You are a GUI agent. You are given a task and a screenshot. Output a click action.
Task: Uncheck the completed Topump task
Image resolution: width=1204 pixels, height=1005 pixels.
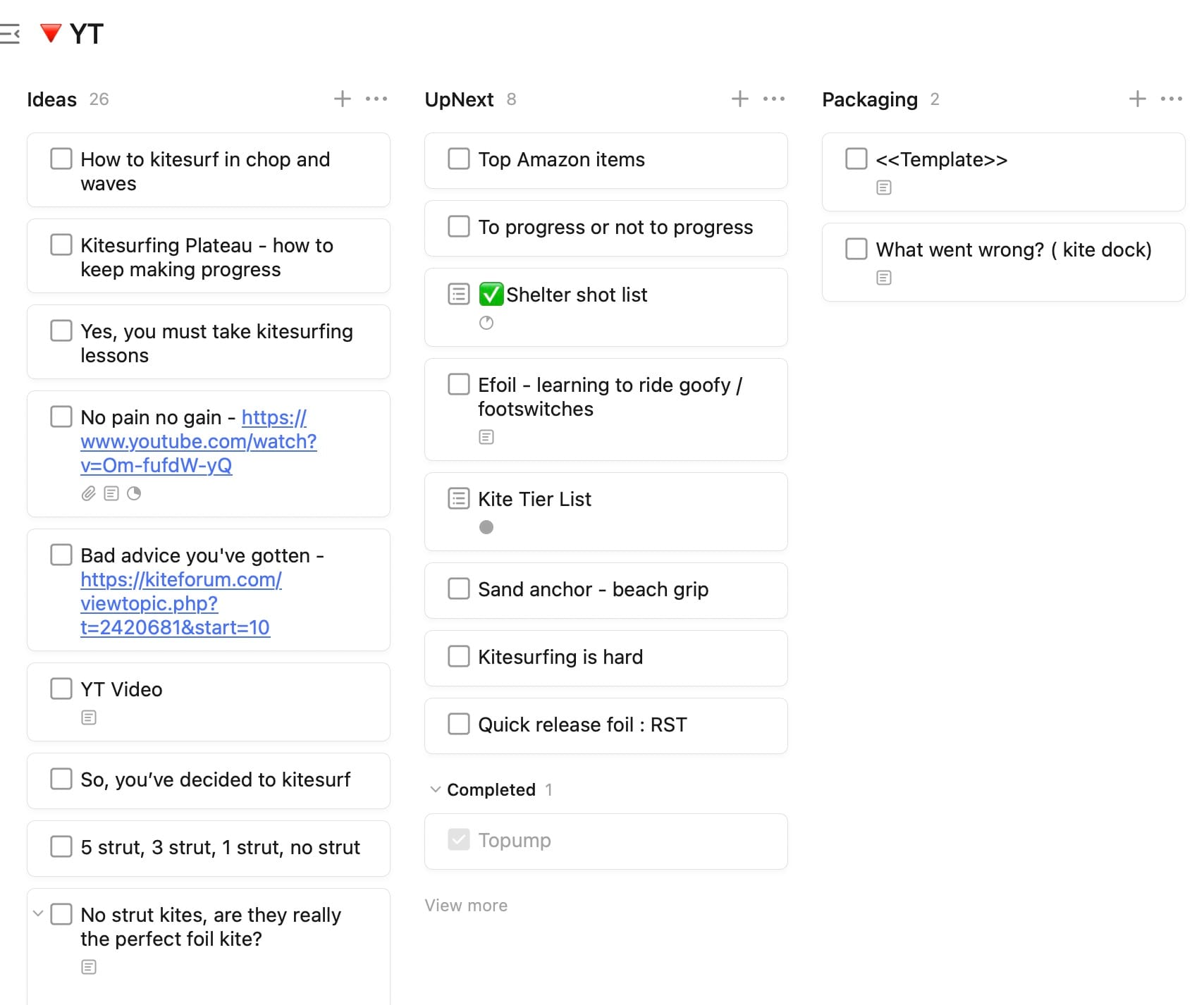[x=459, y=839]
